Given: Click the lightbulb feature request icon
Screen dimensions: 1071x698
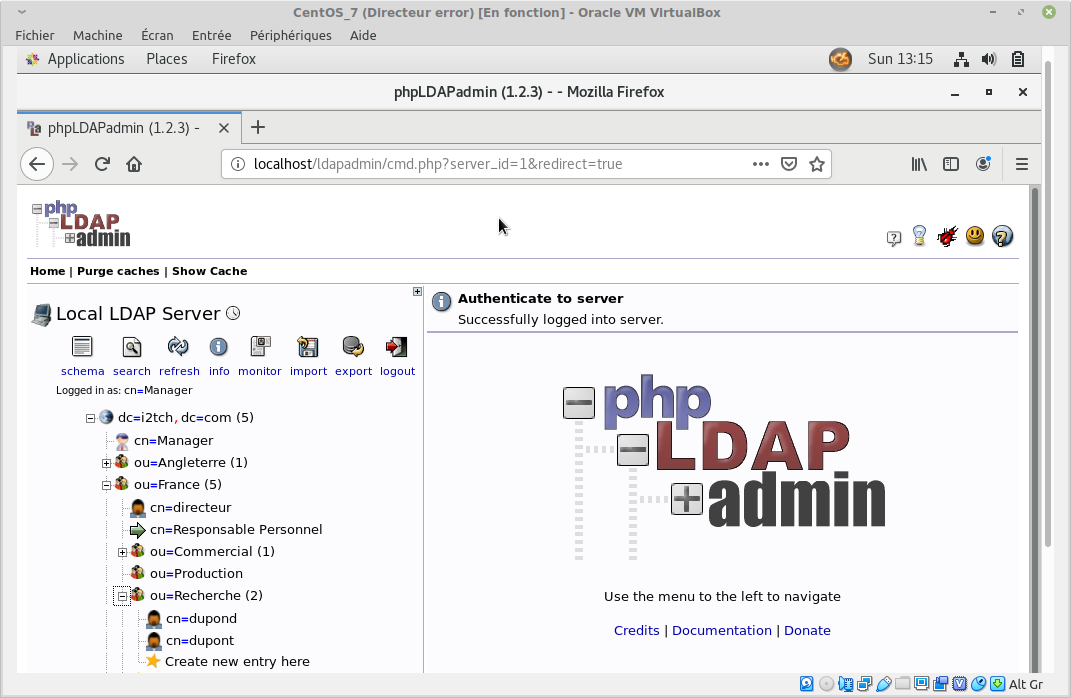Looking at the screenshot, I should click(x=919, y=236).
